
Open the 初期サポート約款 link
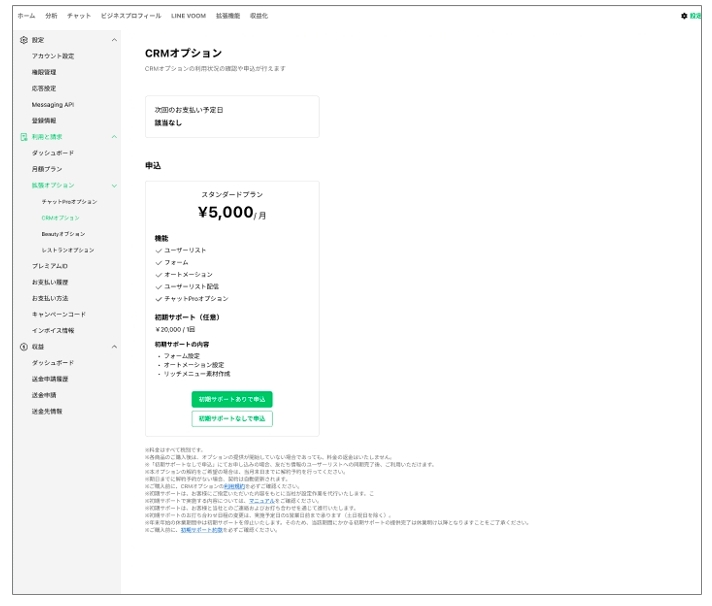pyautogui.click(x=202, y=530)
